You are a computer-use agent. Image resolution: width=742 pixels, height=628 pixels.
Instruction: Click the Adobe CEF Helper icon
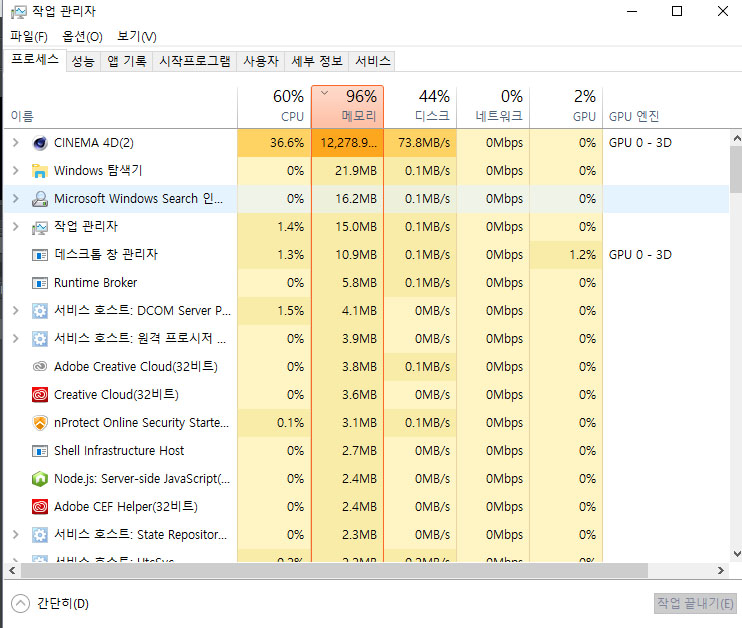coord(40,507)
